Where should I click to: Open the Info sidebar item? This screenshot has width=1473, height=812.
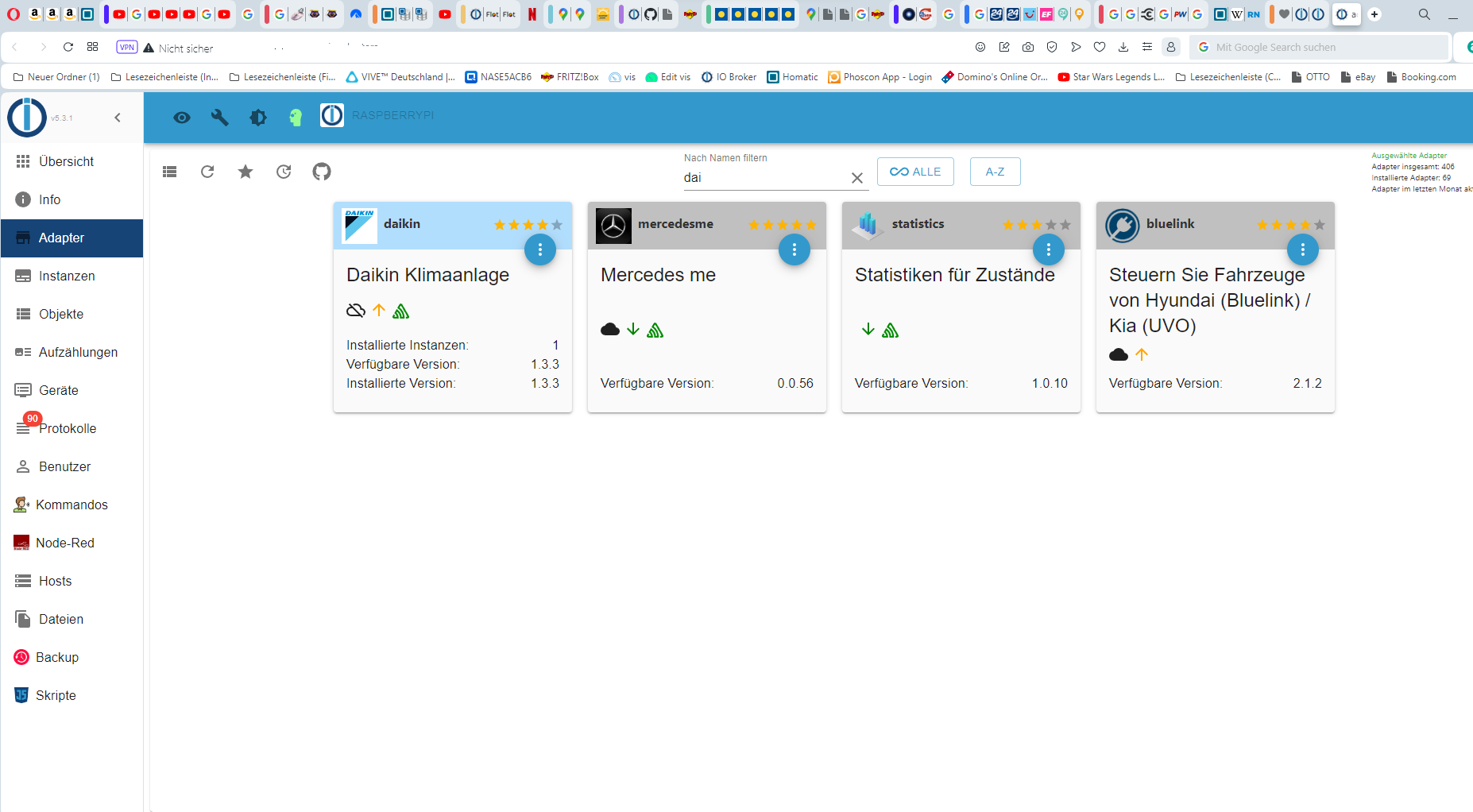pyautogui.click(x=72, y=199)
